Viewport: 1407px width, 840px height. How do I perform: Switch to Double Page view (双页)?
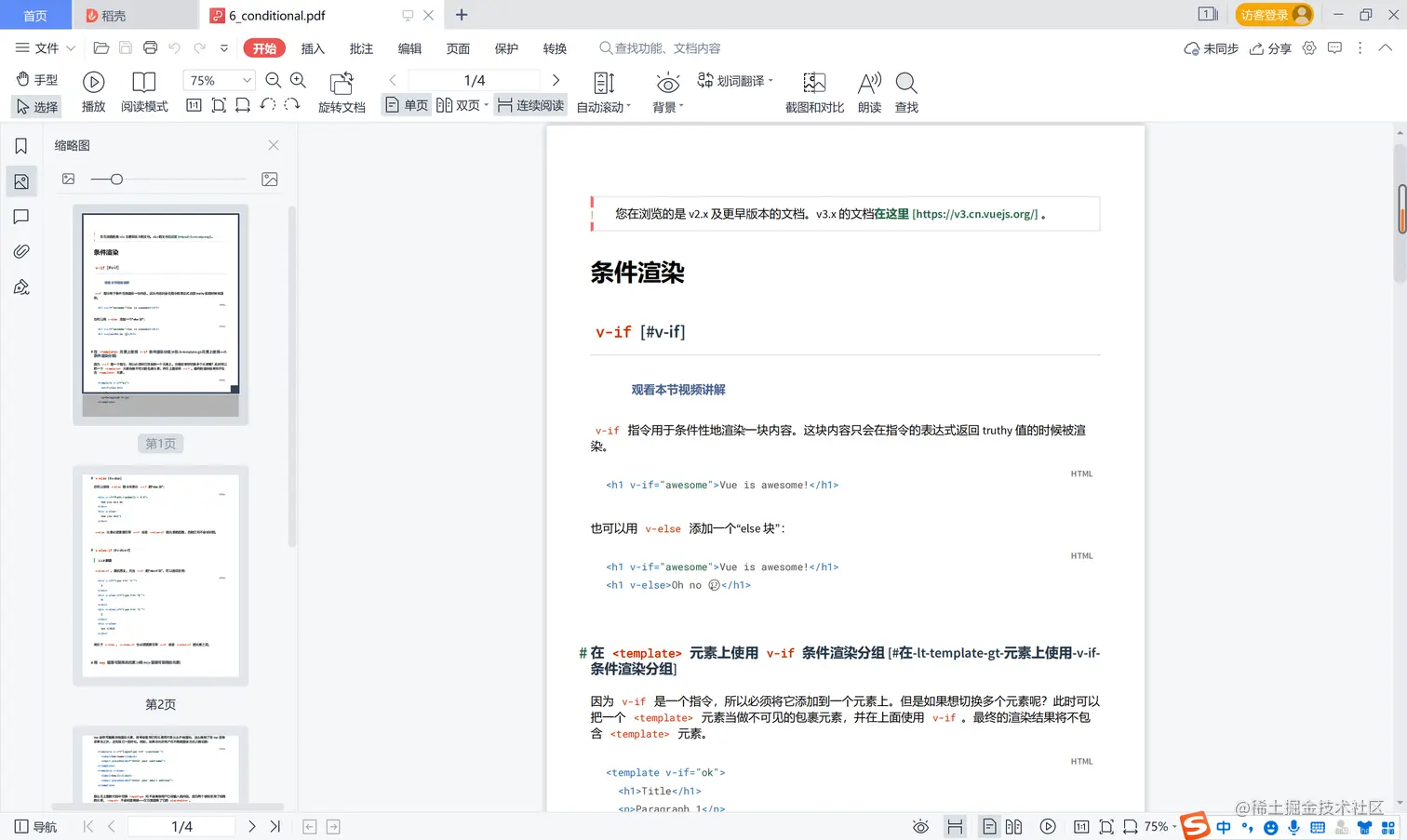click(460, 105)
